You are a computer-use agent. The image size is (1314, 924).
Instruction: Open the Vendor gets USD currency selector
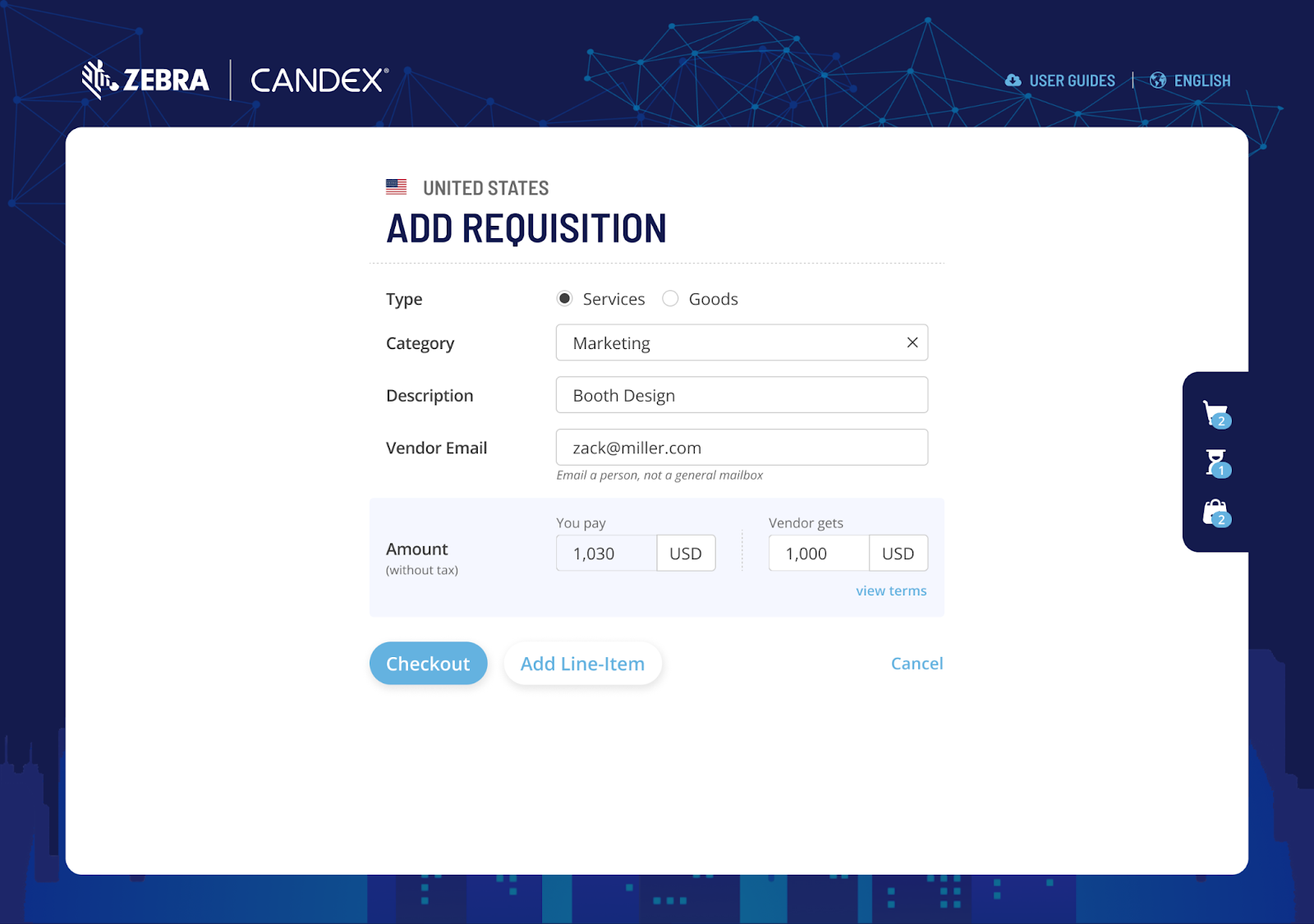[x=898, y=554]
